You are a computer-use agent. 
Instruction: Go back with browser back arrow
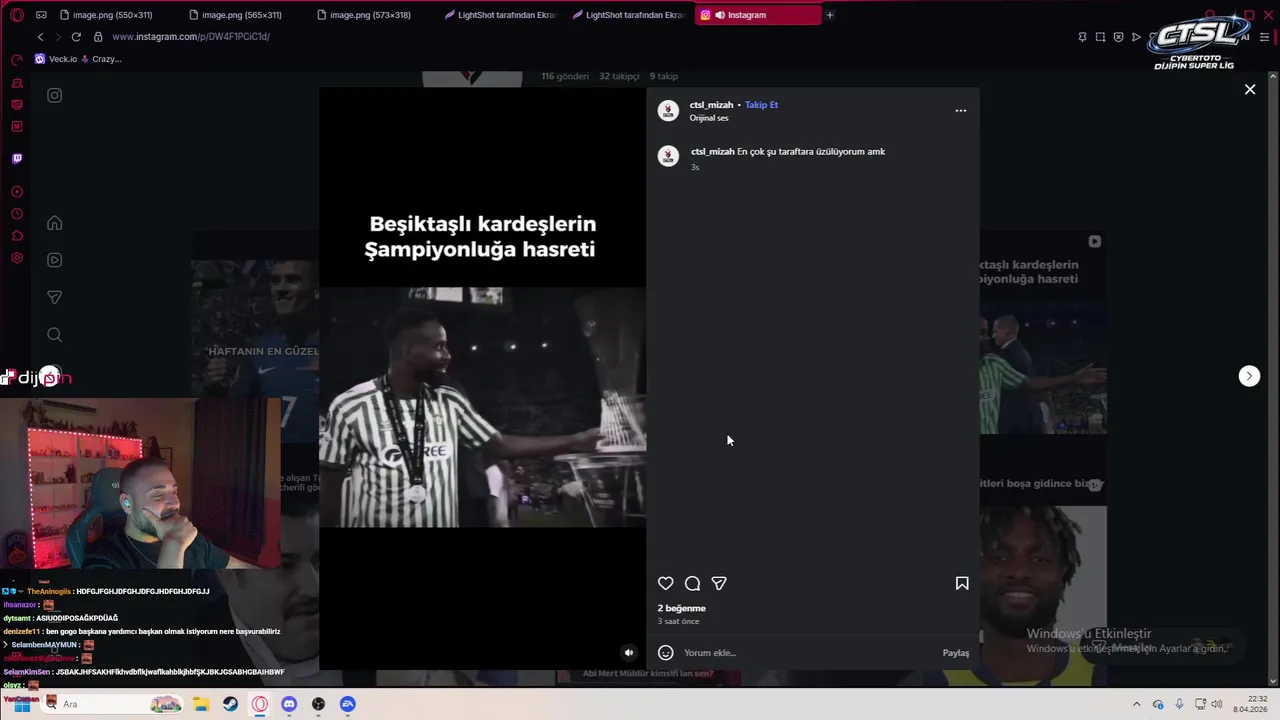coord(40,37)
